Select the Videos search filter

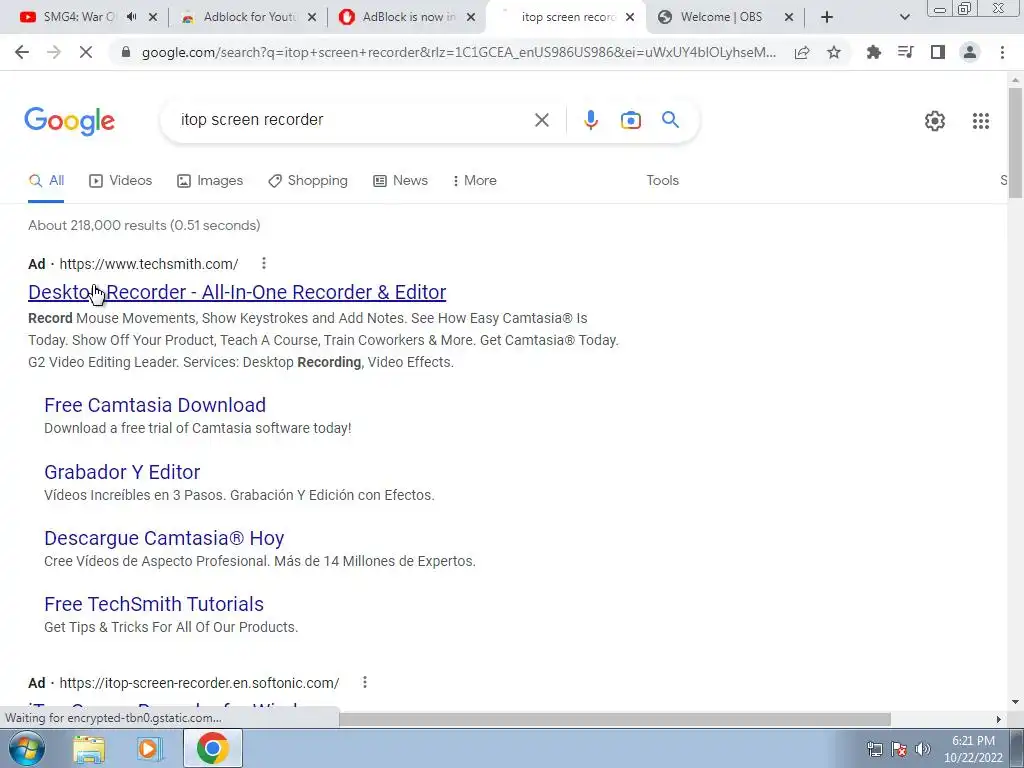click(x=120, y=180)
